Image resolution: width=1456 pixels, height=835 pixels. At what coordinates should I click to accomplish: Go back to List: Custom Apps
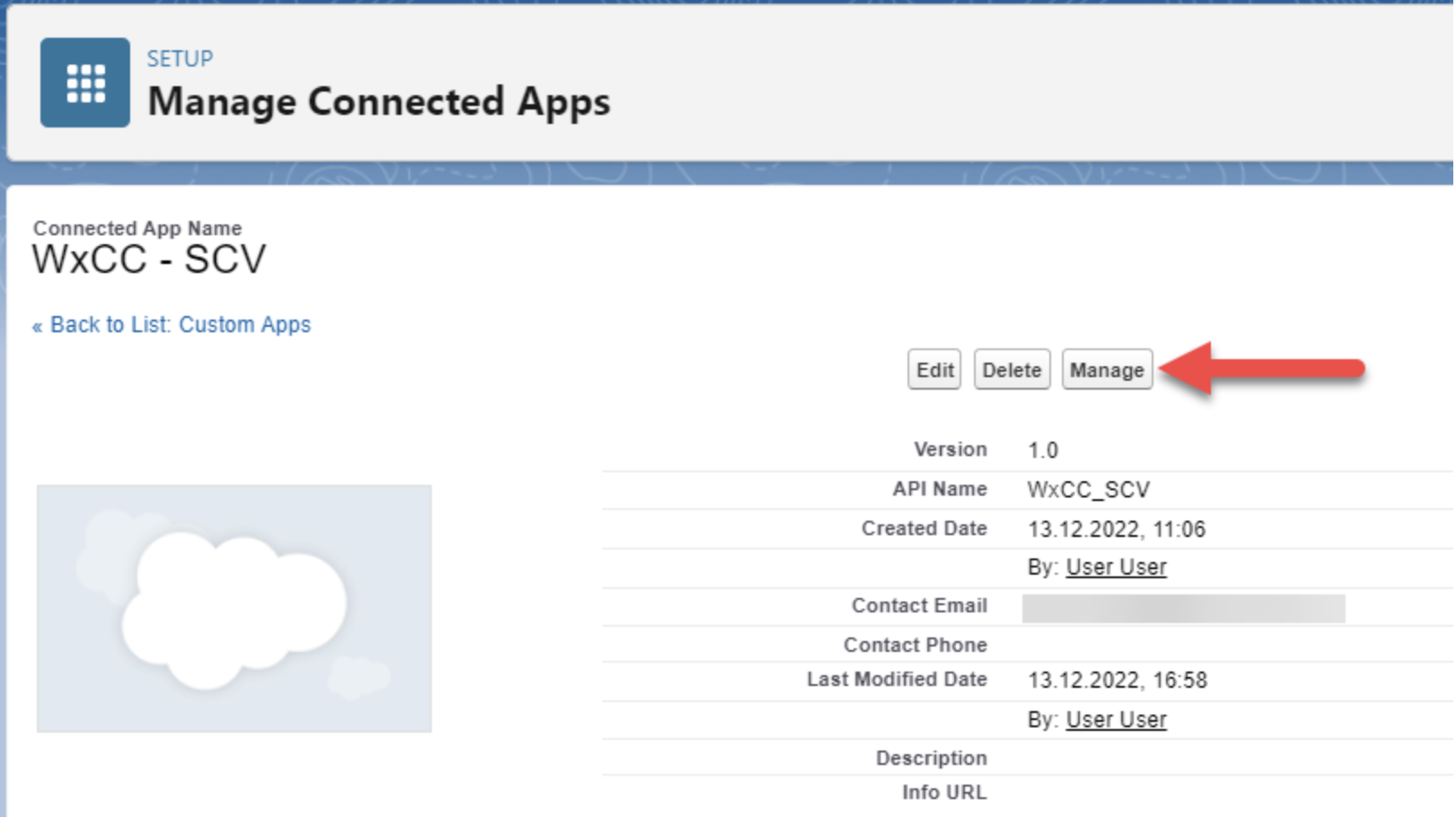point(171,324)
